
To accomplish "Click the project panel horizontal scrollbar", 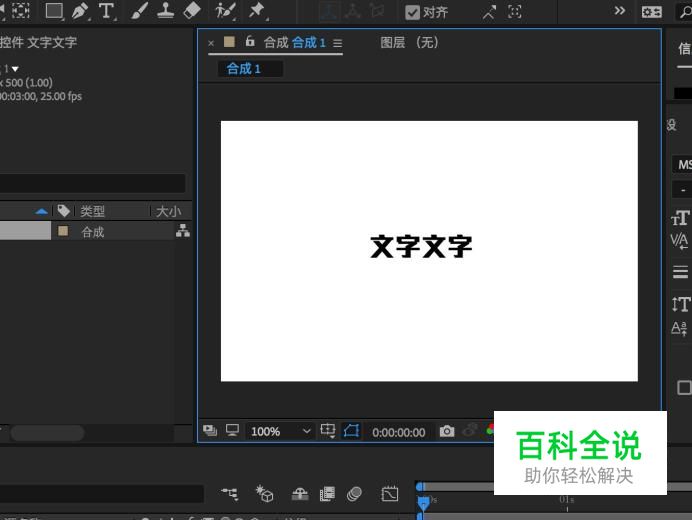I will point(48,433).
